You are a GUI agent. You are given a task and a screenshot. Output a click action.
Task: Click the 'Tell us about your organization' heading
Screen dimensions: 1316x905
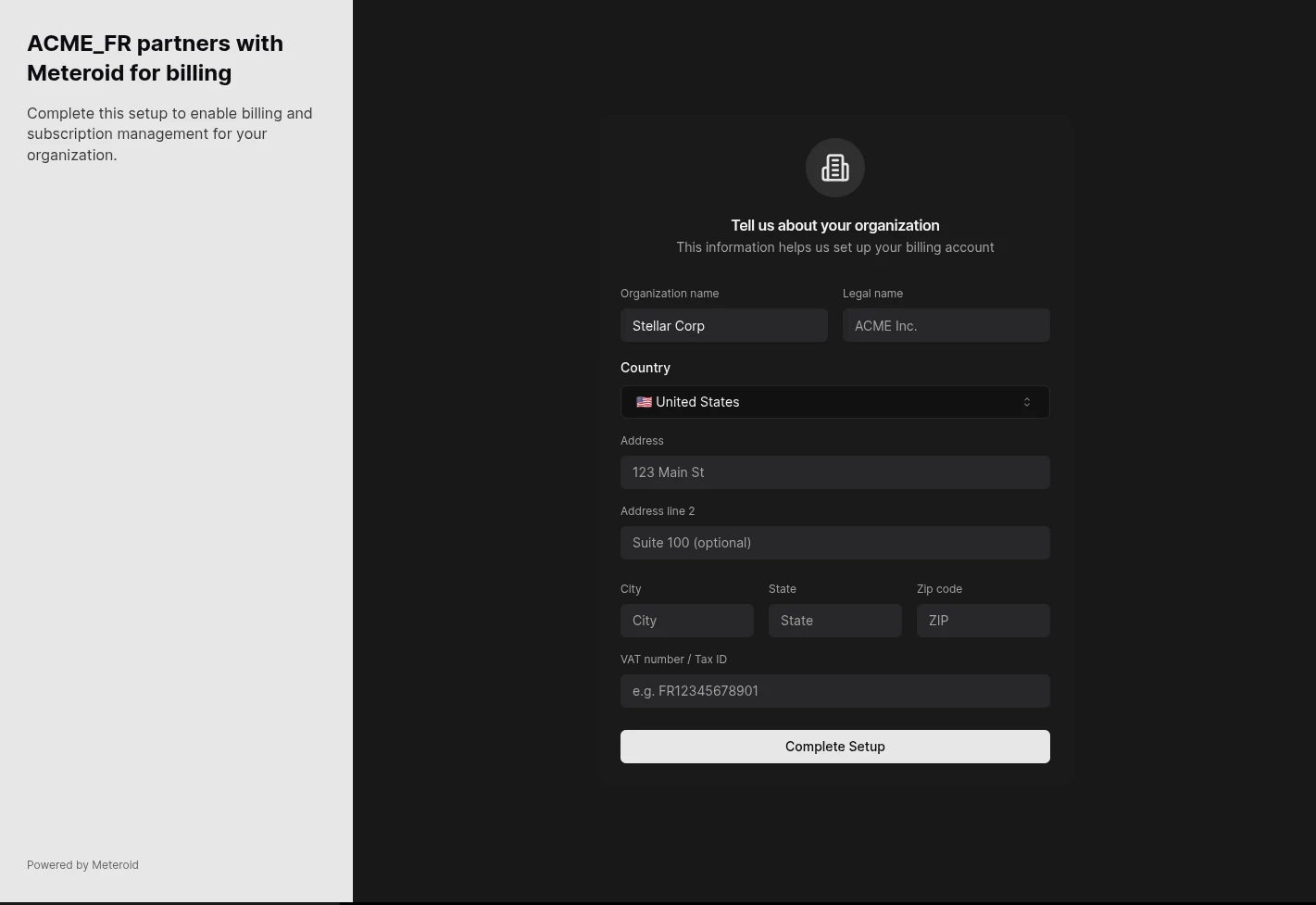point(835,225)
